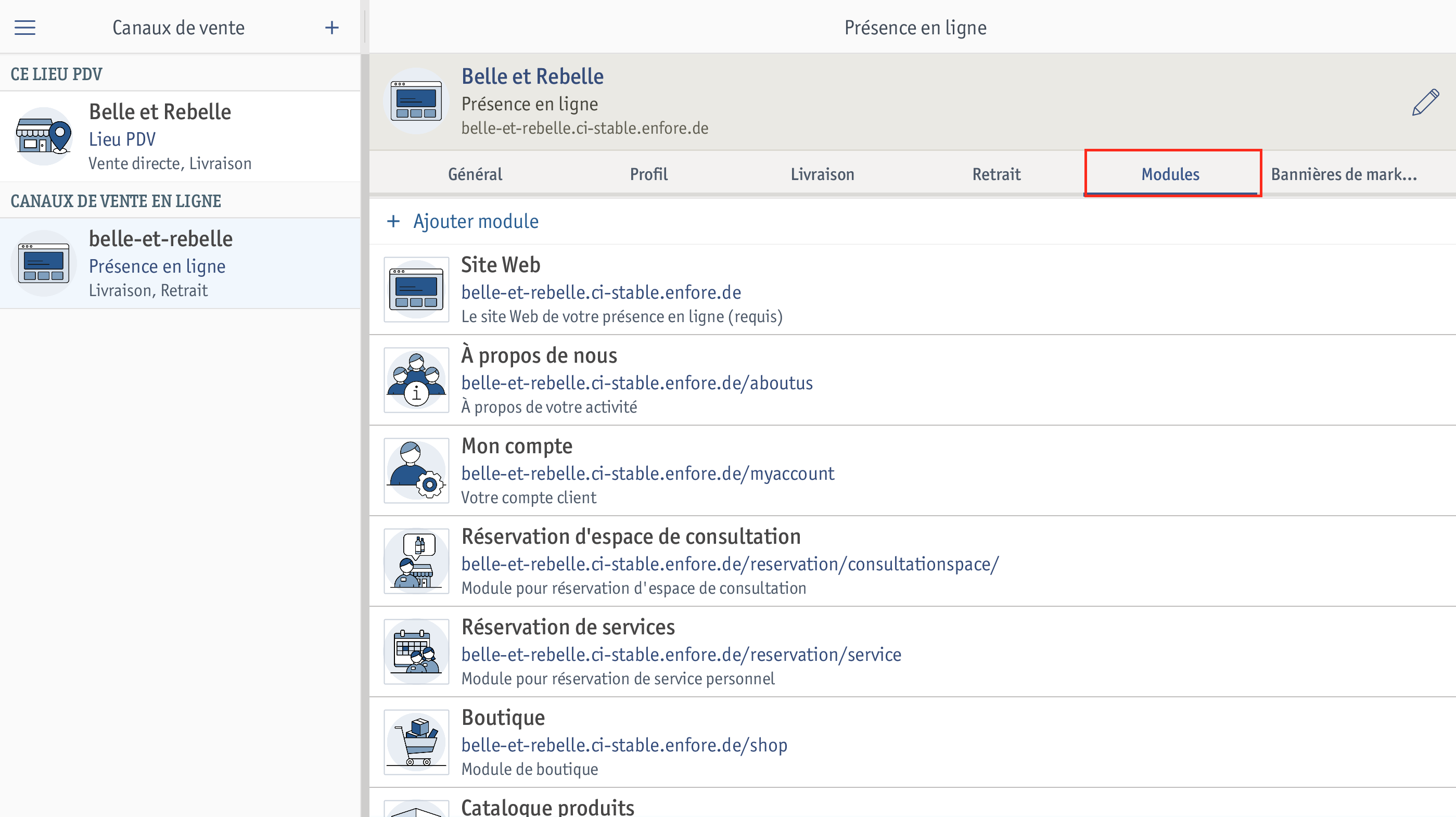Click the Boutique shopping cart icon
Image resolution: width=1456 pixels, height=817 pixels.
[417, 742]
